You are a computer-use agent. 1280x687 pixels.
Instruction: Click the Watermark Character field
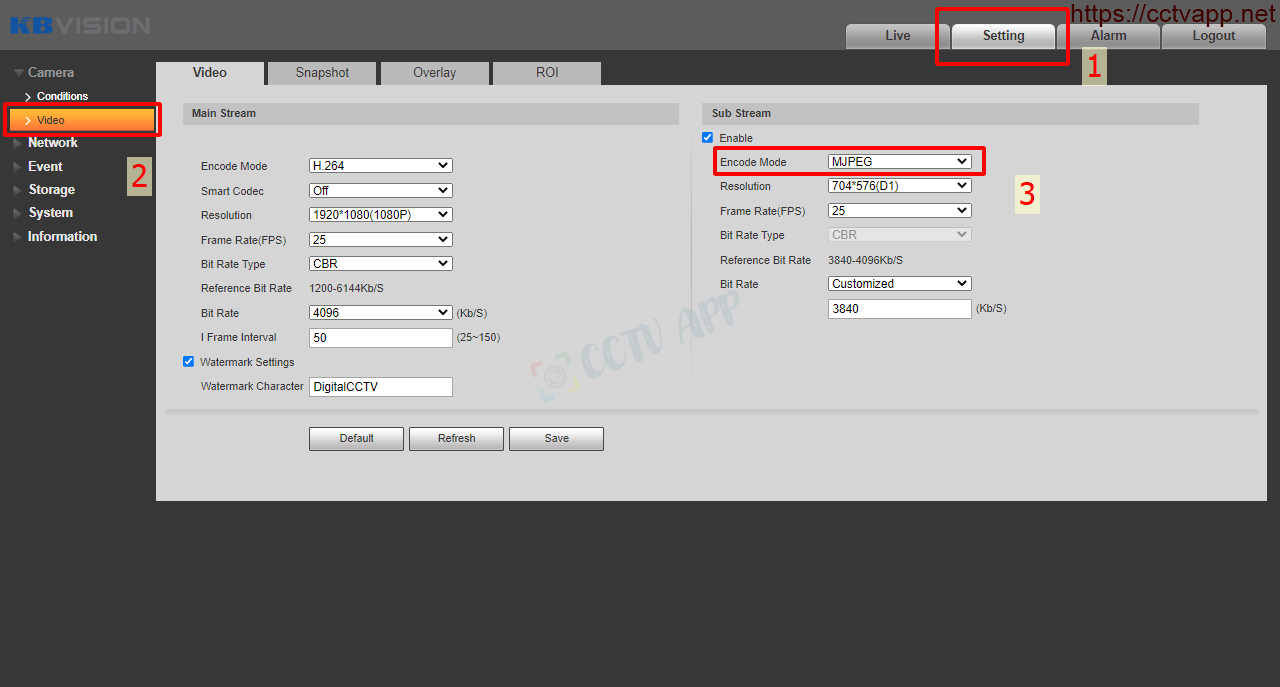pos(381,386)
